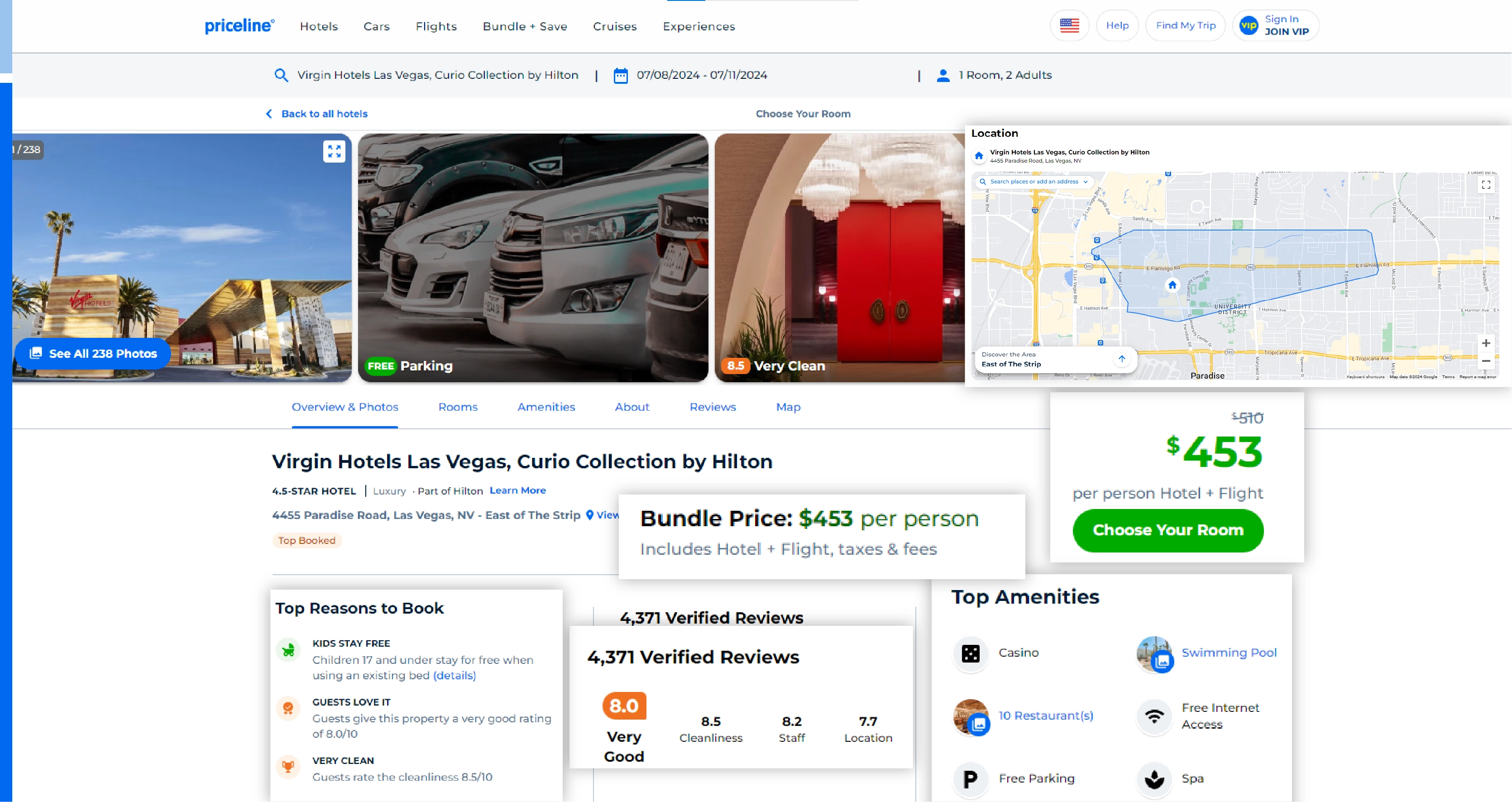This screenshot has height=802, width=1512.
Task: Click the home icon beside the map address
Action: [x=978, y=156]
